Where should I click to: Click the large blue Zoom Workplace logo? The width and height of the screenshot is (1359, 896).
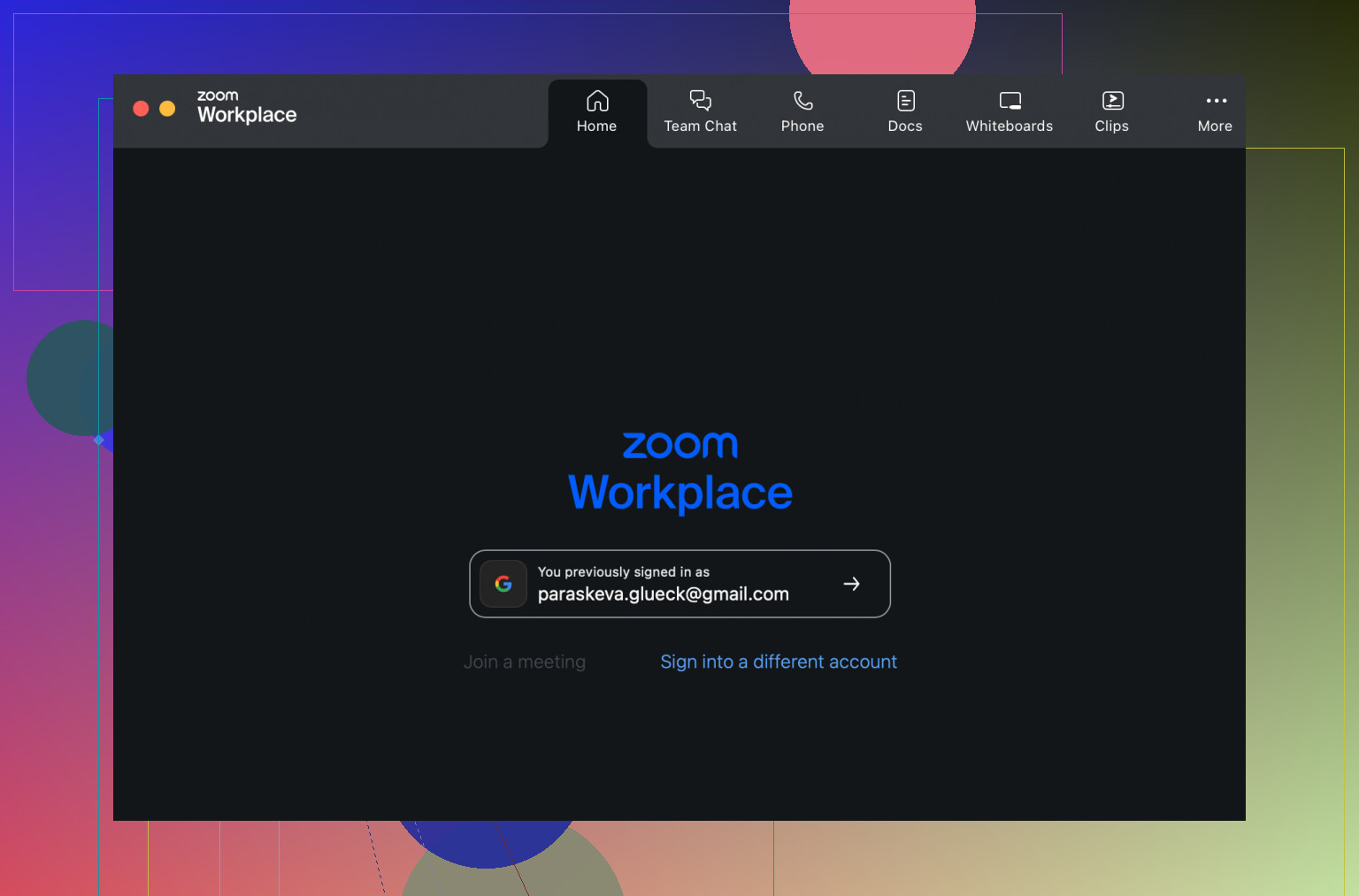point(679,471)
